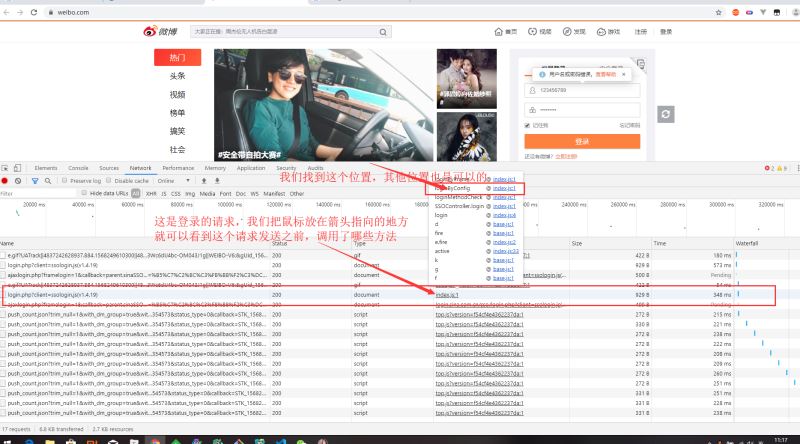Switch to QR code login corner icon

tap(640, 63)
